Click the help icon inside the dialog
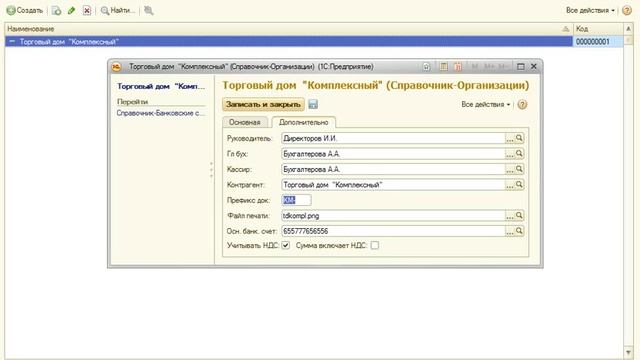This screenshot has width=640, height=360. (x=522, y=104)
